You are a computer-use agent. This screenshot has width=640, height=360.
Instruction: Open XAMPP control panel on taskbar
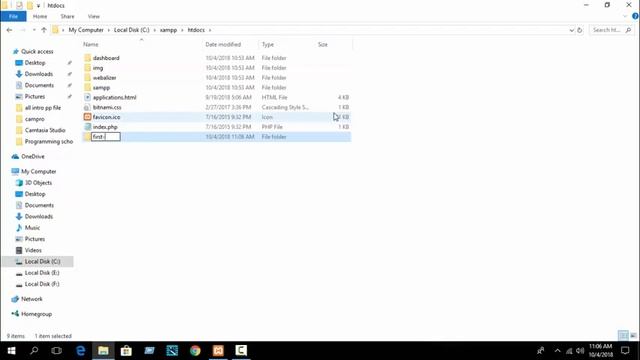[x=218, y=351]
